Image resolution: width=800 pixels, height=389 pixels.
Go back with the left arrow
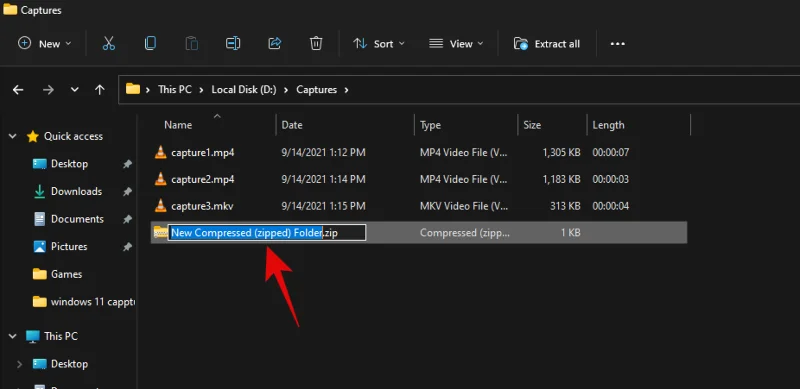pos(18,90)
